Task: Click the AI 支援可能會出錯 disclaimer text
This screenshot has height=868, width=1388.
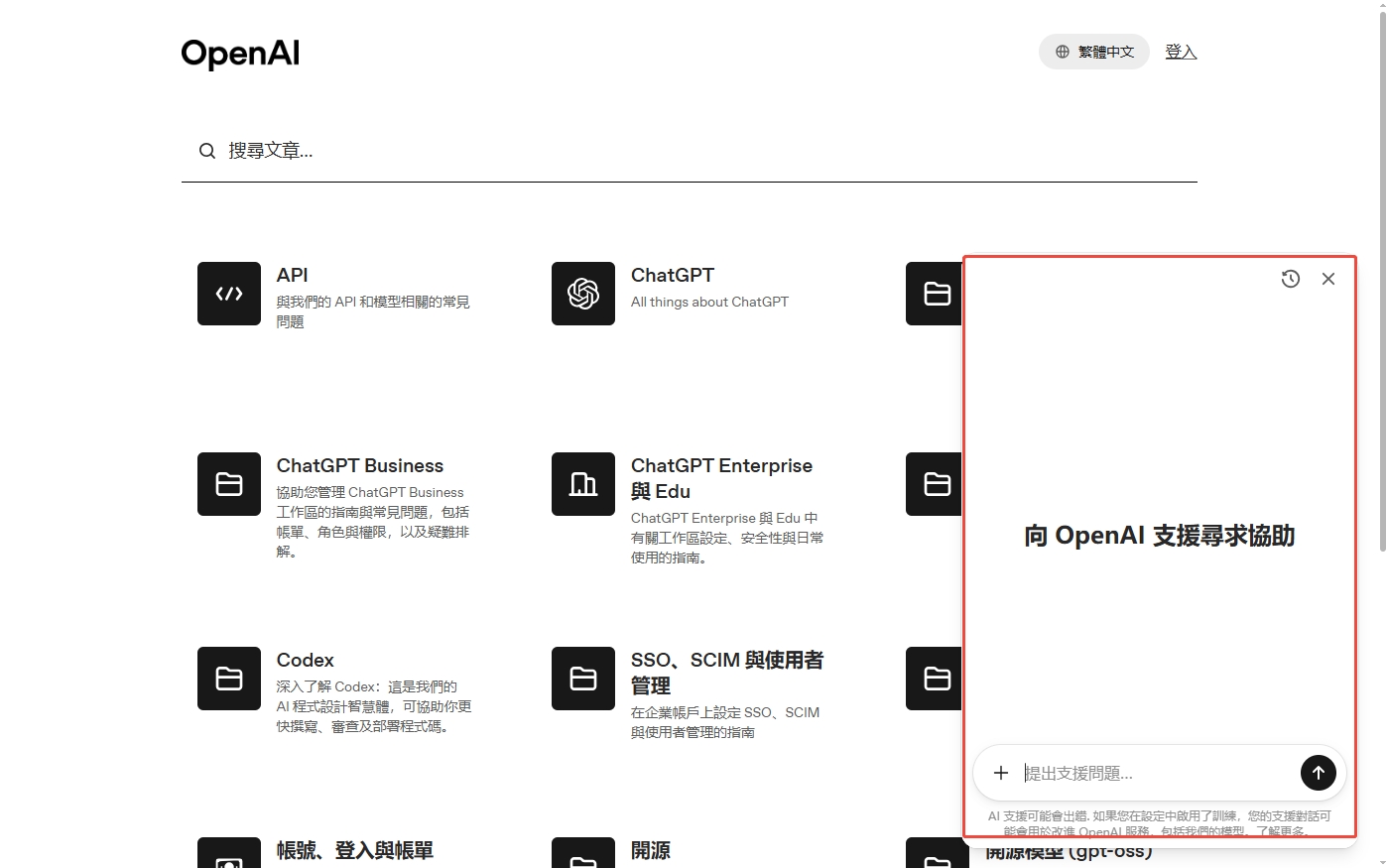Action: [x=1160, y=822]
